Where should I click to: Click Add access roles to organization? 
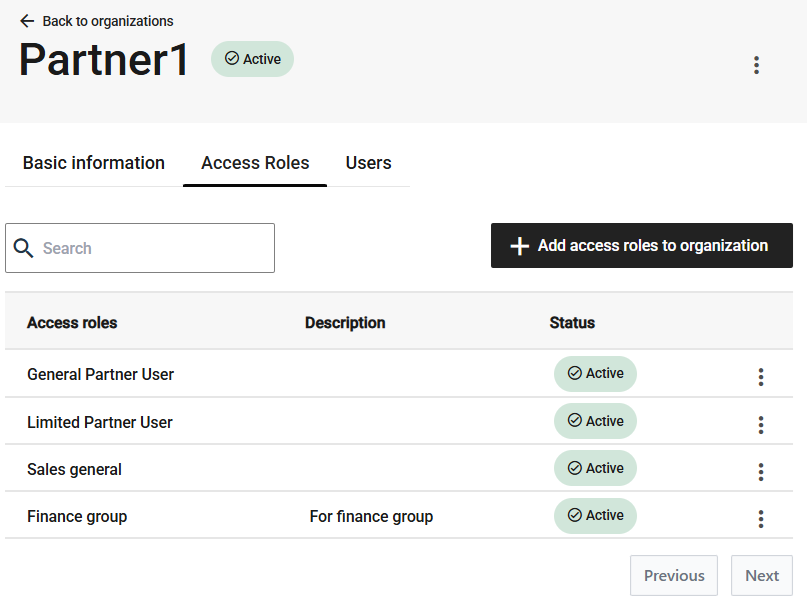641,245
